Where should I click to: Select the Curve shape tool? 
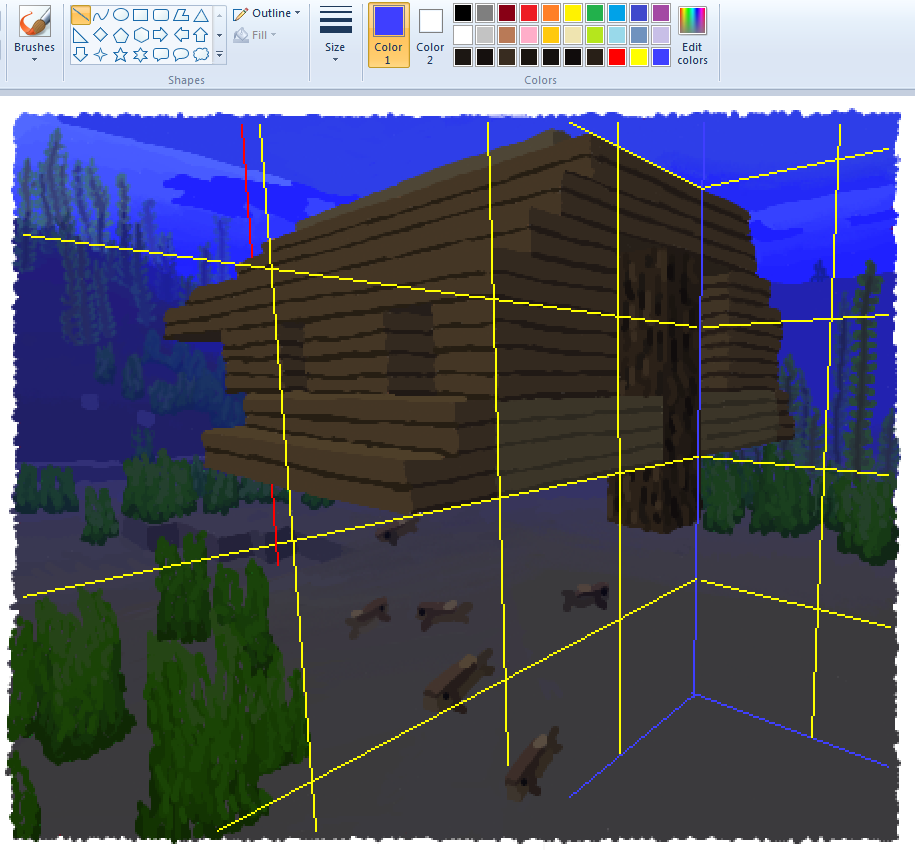(100, 15)
